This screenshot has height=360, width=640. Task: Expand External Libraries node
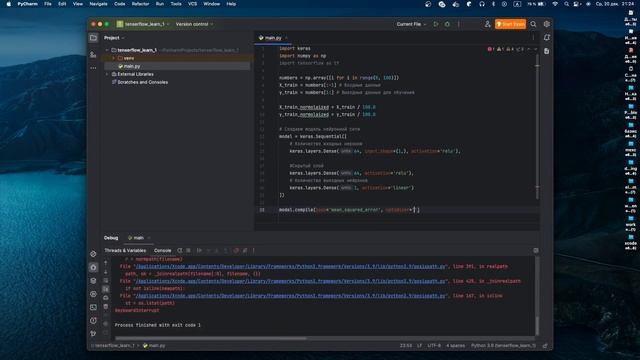tap(107, 74)
